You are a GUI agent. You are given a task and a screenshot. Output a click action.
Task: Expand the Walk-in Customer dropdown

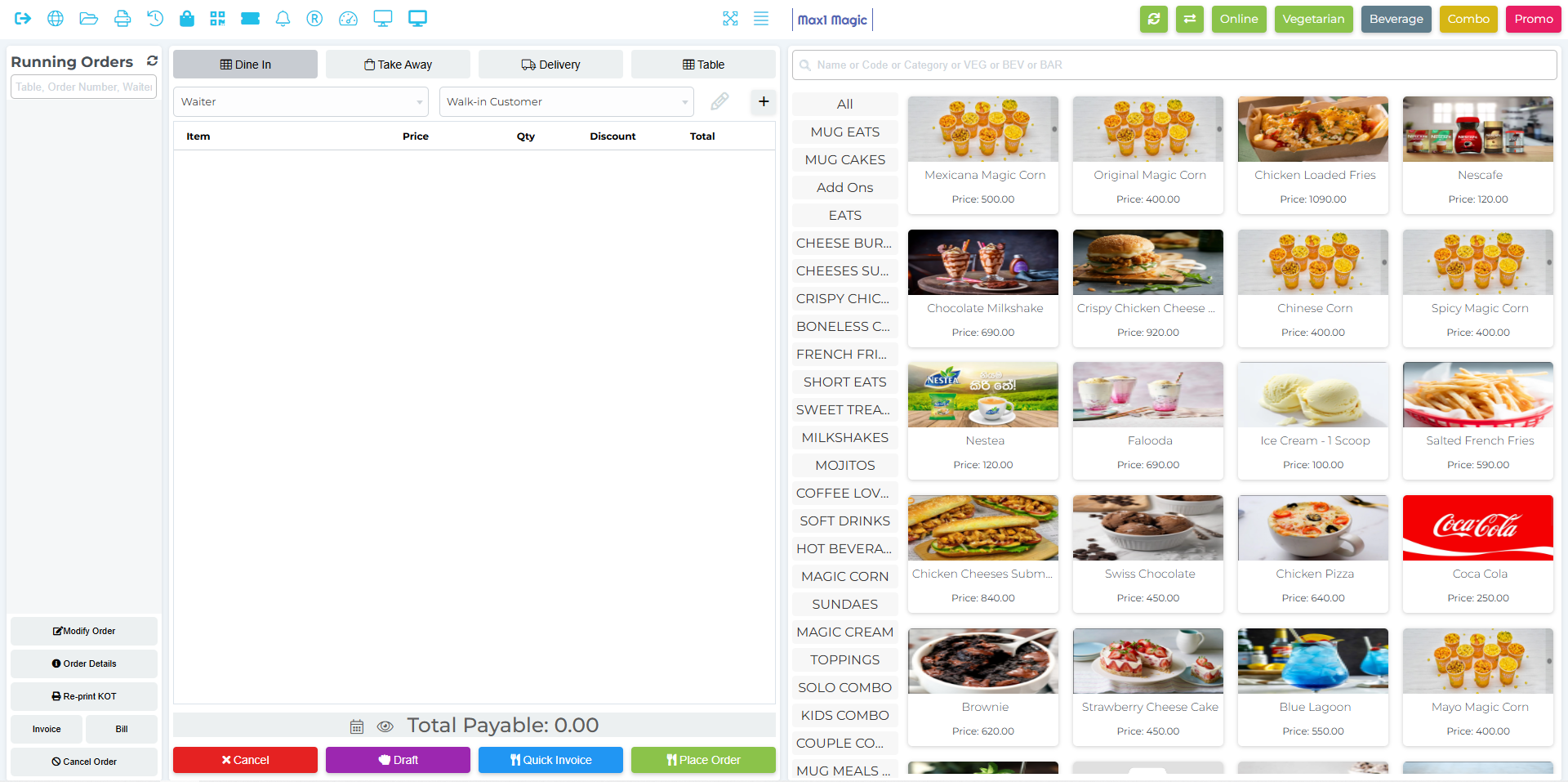tap(566, 102)
